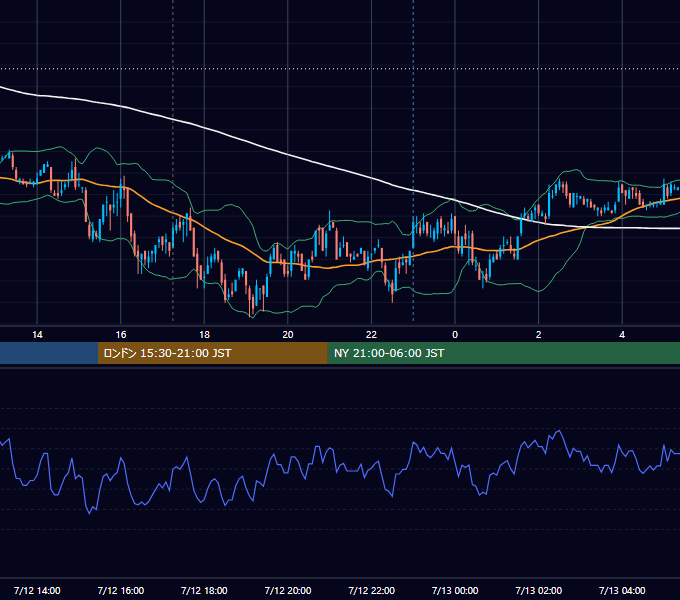This screenshot has width=680, height=600.
Task: Click the 20 hour label on the chart axis
Action: pyautogui.click(x=288, y=335)
